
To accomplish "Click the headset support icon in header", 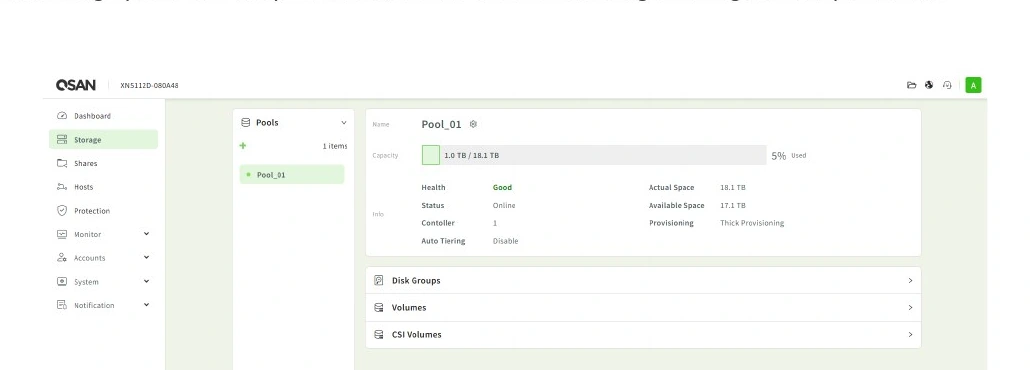I will click(947, 85).
